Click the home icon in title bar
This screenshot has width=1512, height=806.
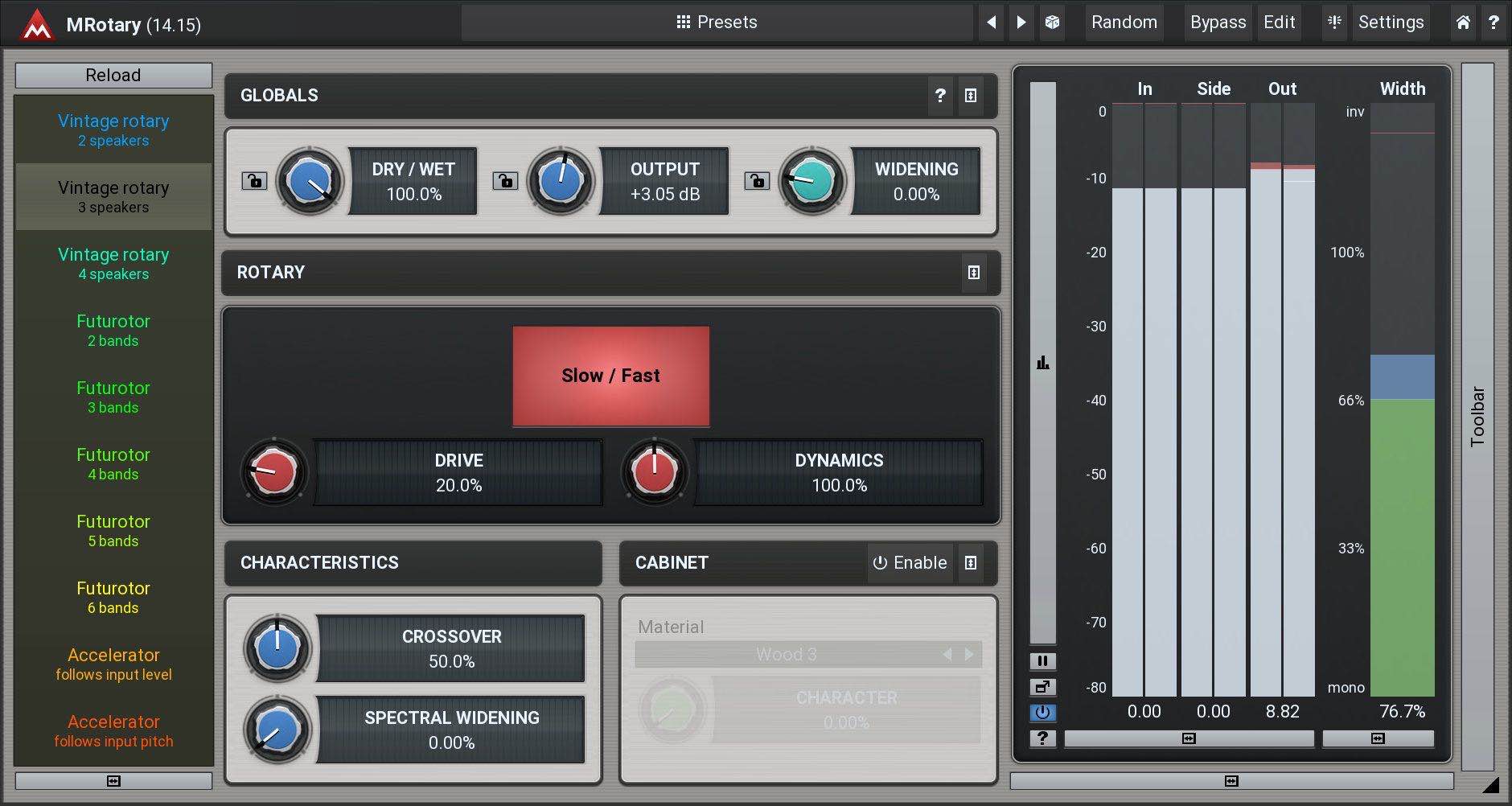pos(1463,23)
